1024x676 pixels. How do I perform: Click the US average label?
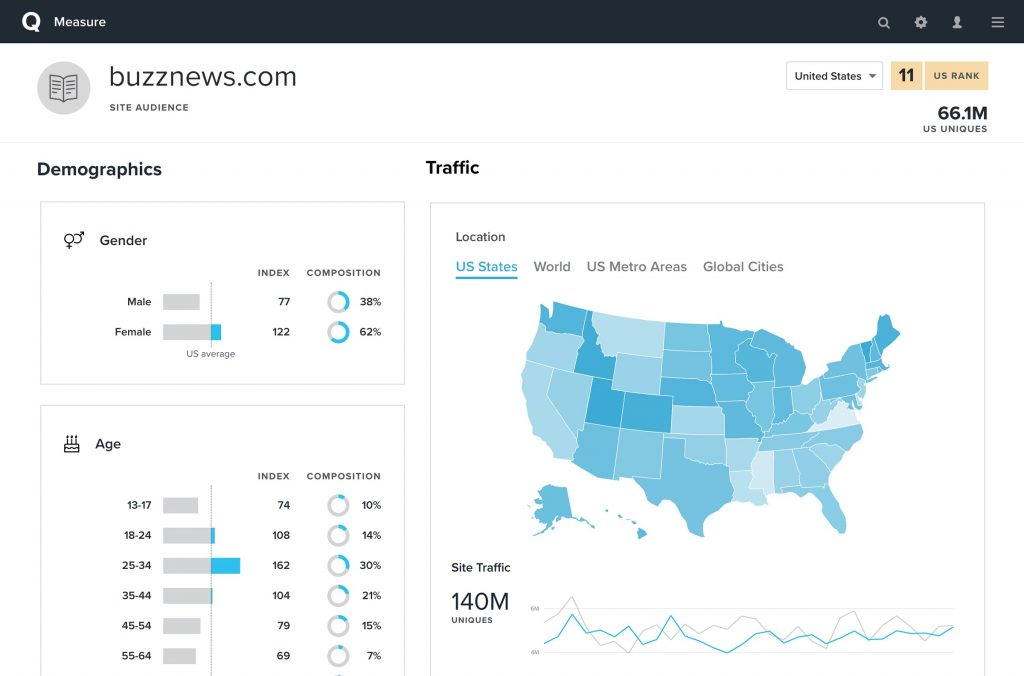210,353
